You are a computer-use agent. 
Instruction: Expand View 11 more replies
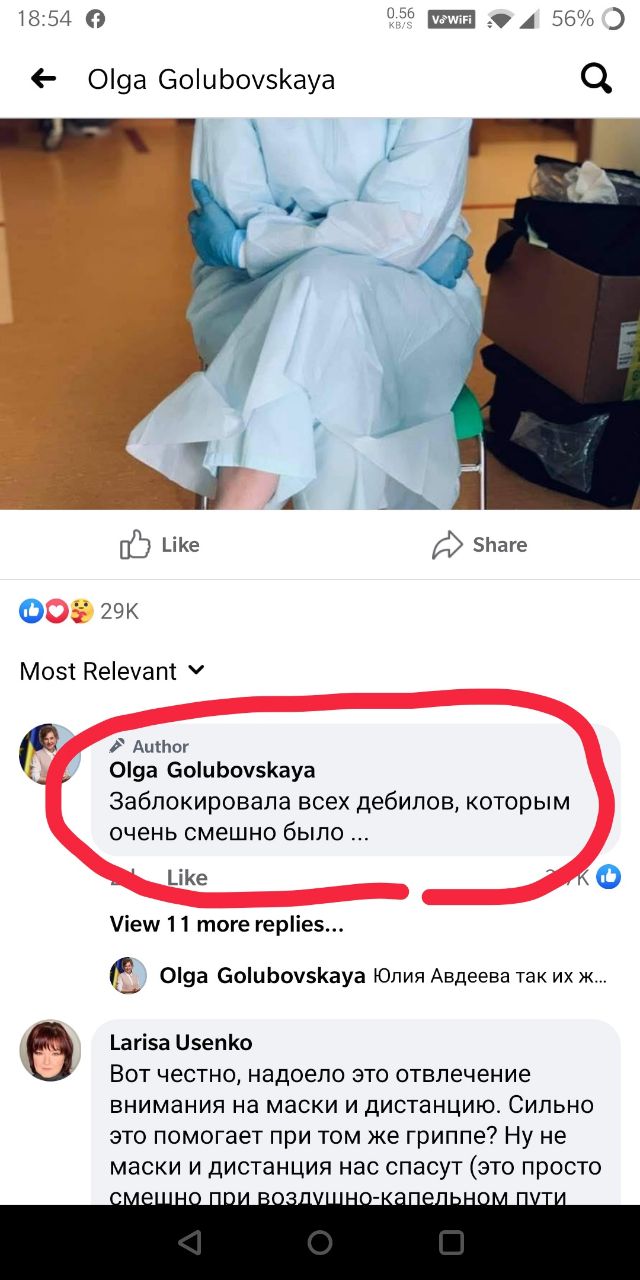click(x=226, y=924)
